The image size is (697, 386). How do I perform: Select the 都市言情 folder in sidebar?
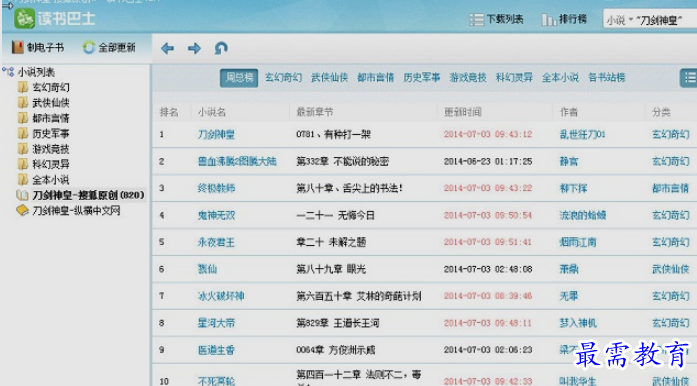point(44,118)
